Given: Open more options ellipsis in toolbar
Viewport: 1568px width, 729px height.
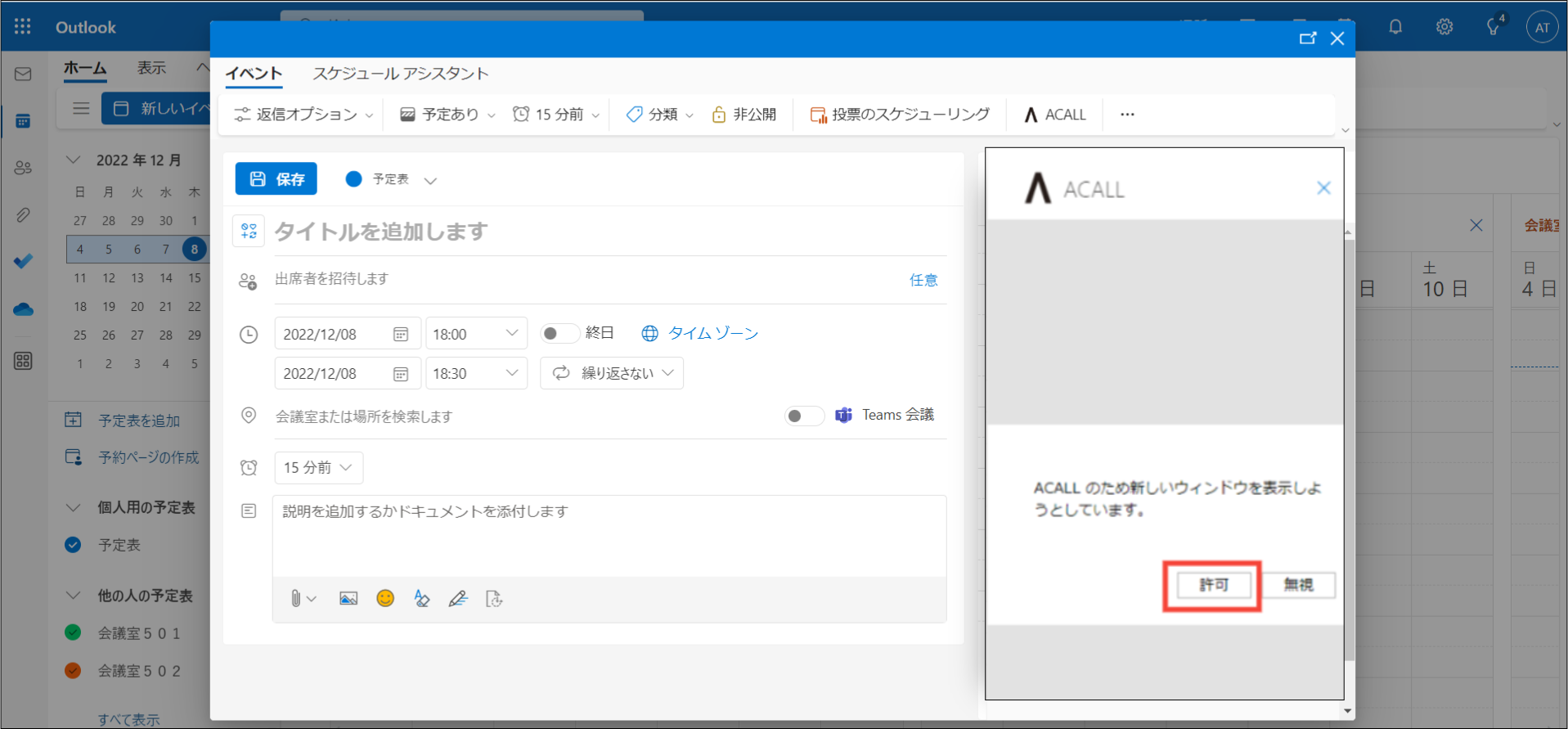Looking at the screenshot, I should pyautogui.click(x=1127, y=115).
